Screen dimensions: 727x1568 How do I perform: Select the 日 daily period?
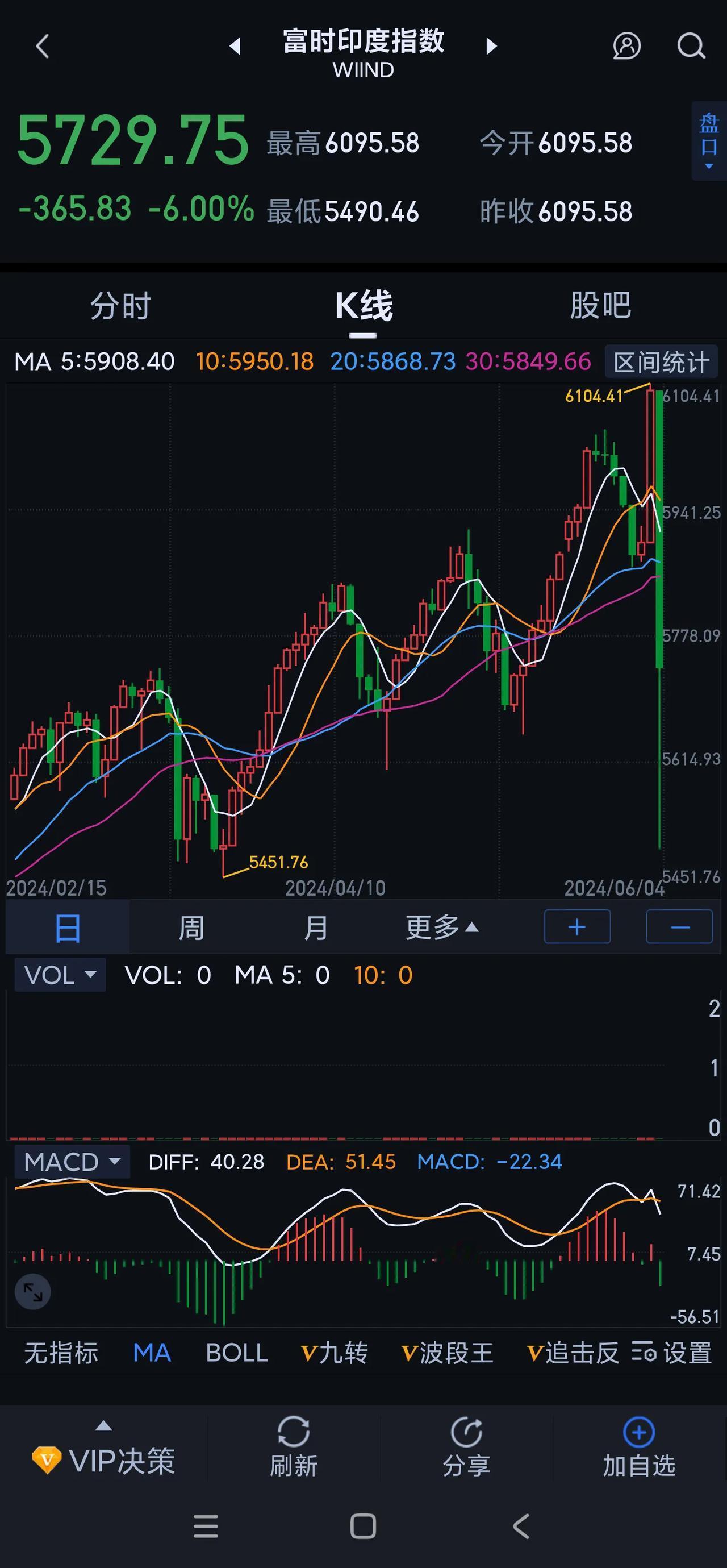point(68,928)
